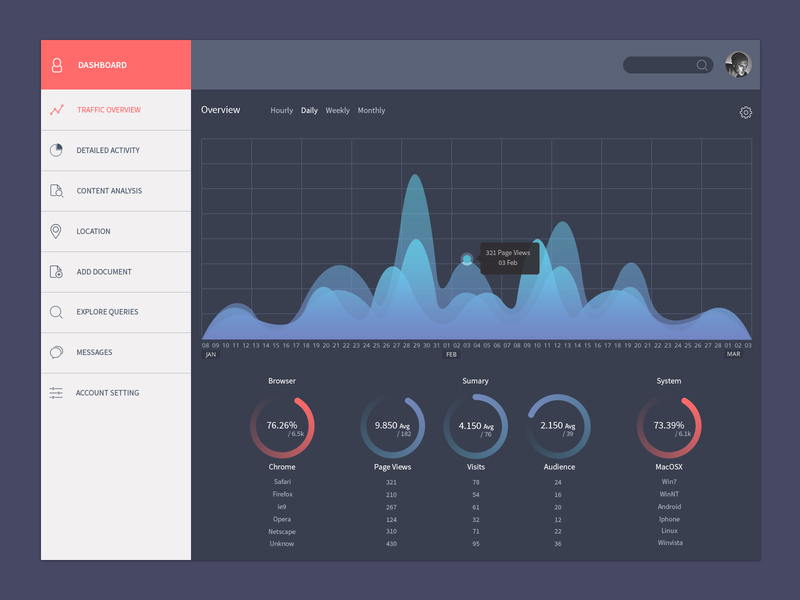
Task: Click the Page Views 9.850 gauge
Action: pyautogui.click(x=392, y=427)
